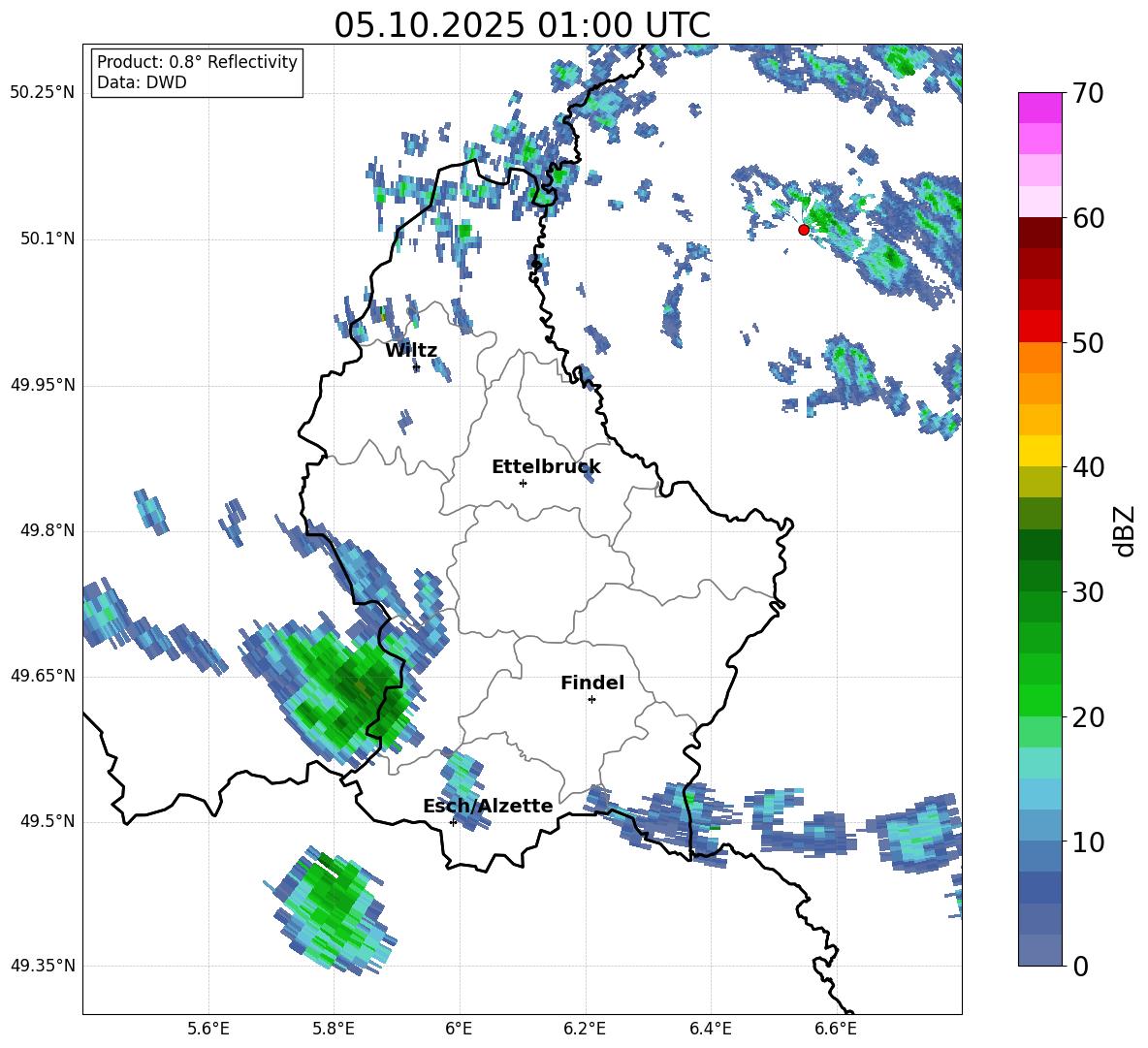The width and height of the screenshot is (1148, 1048).
Task: Click the 6.2°E longitude tick label
Action: coord(585,1029)
